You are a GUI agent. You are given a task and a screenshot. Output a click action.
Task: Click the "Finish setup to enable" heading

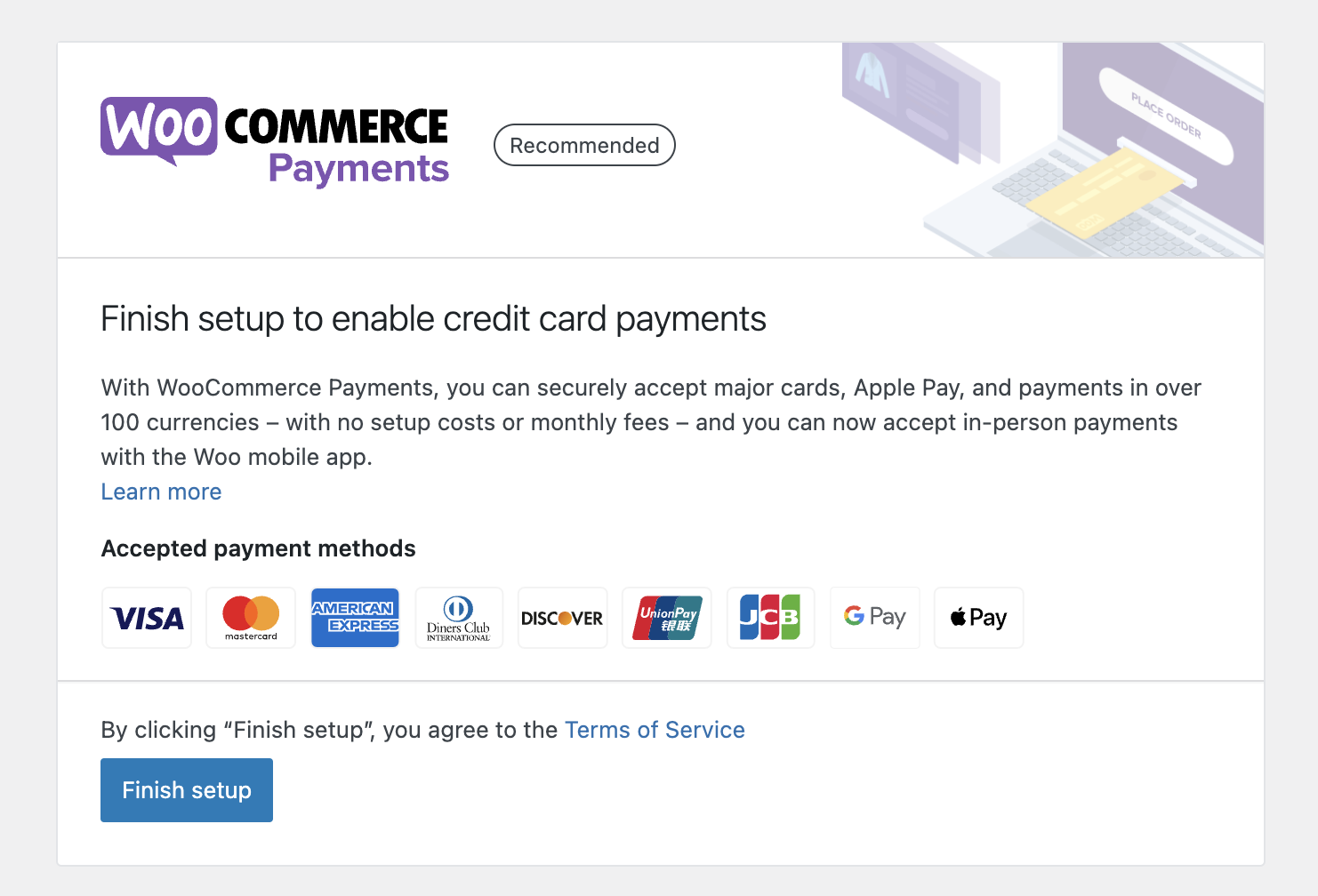(x=433, y=319)
